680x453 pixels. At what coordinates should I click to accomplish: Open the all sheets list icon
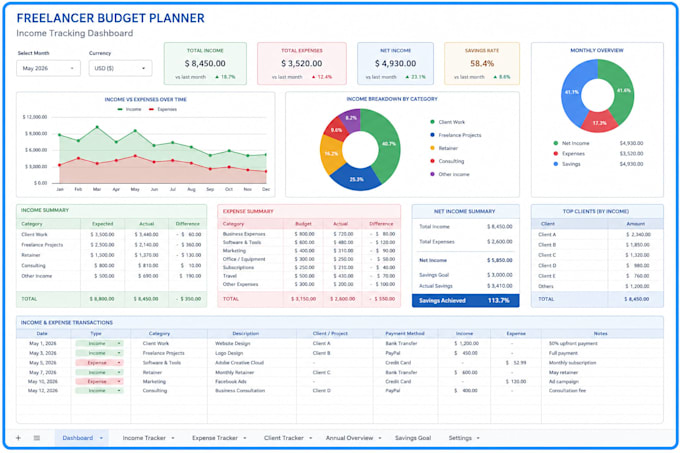[37, 438]
